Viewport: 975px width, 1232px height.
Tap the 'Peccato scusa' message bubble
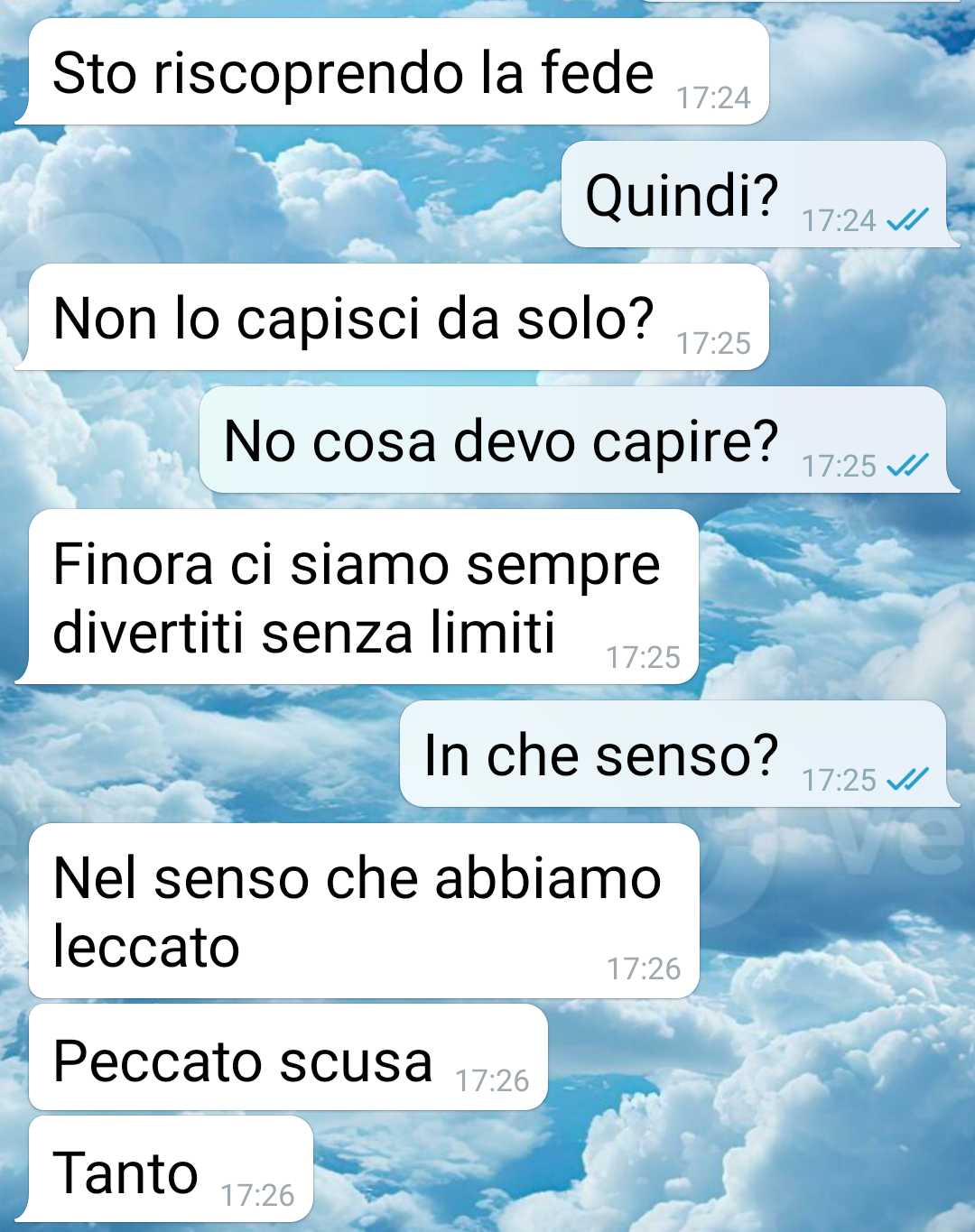point(289,1058)
